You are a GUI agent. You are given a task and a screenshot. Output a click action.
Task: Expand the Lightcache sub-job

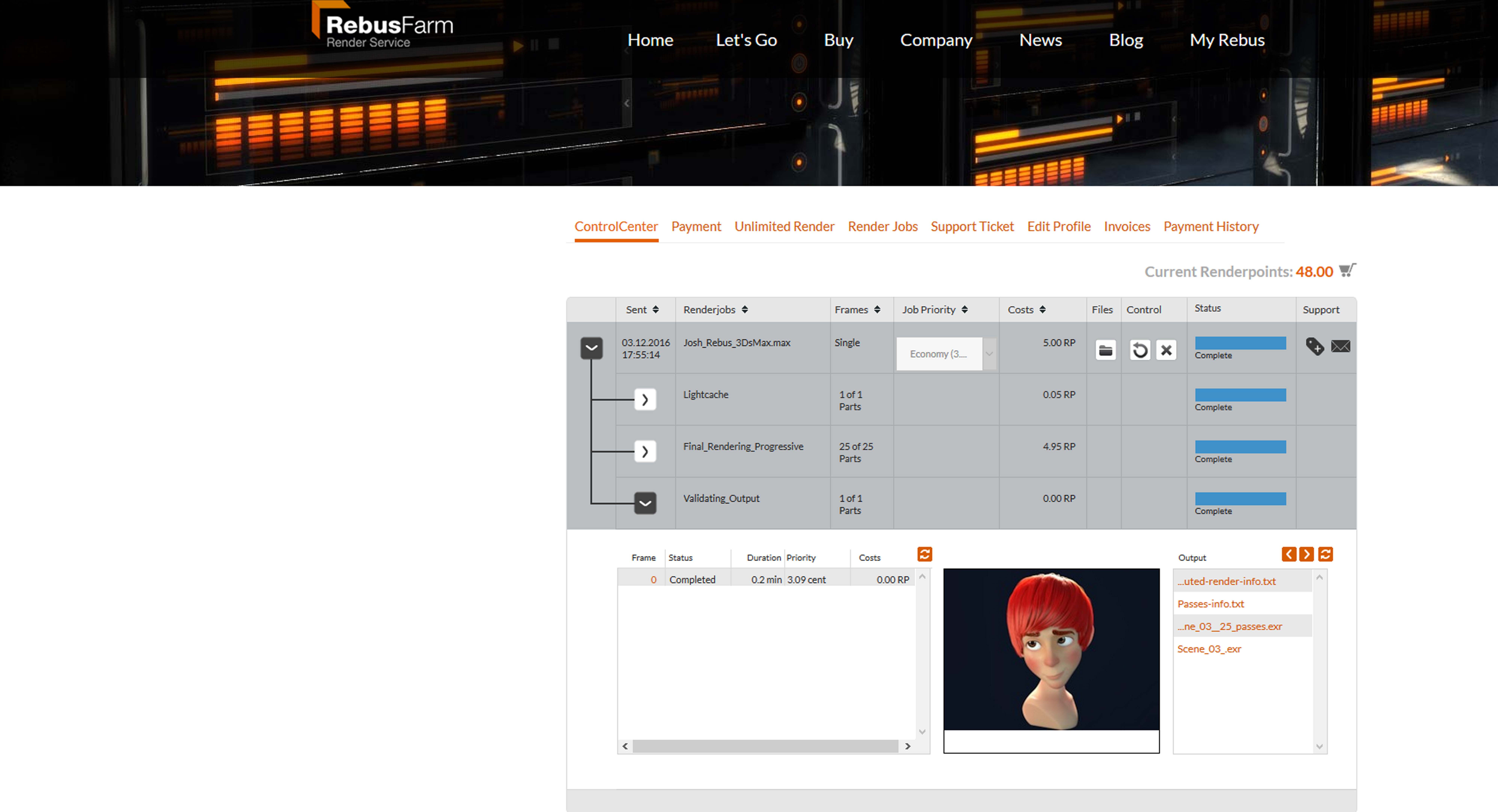click(645, 399)
